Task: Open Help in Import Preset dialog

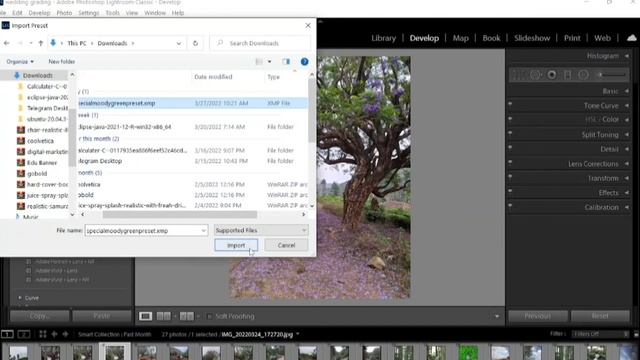Action: pyautogui.click(x=304, y=62)
